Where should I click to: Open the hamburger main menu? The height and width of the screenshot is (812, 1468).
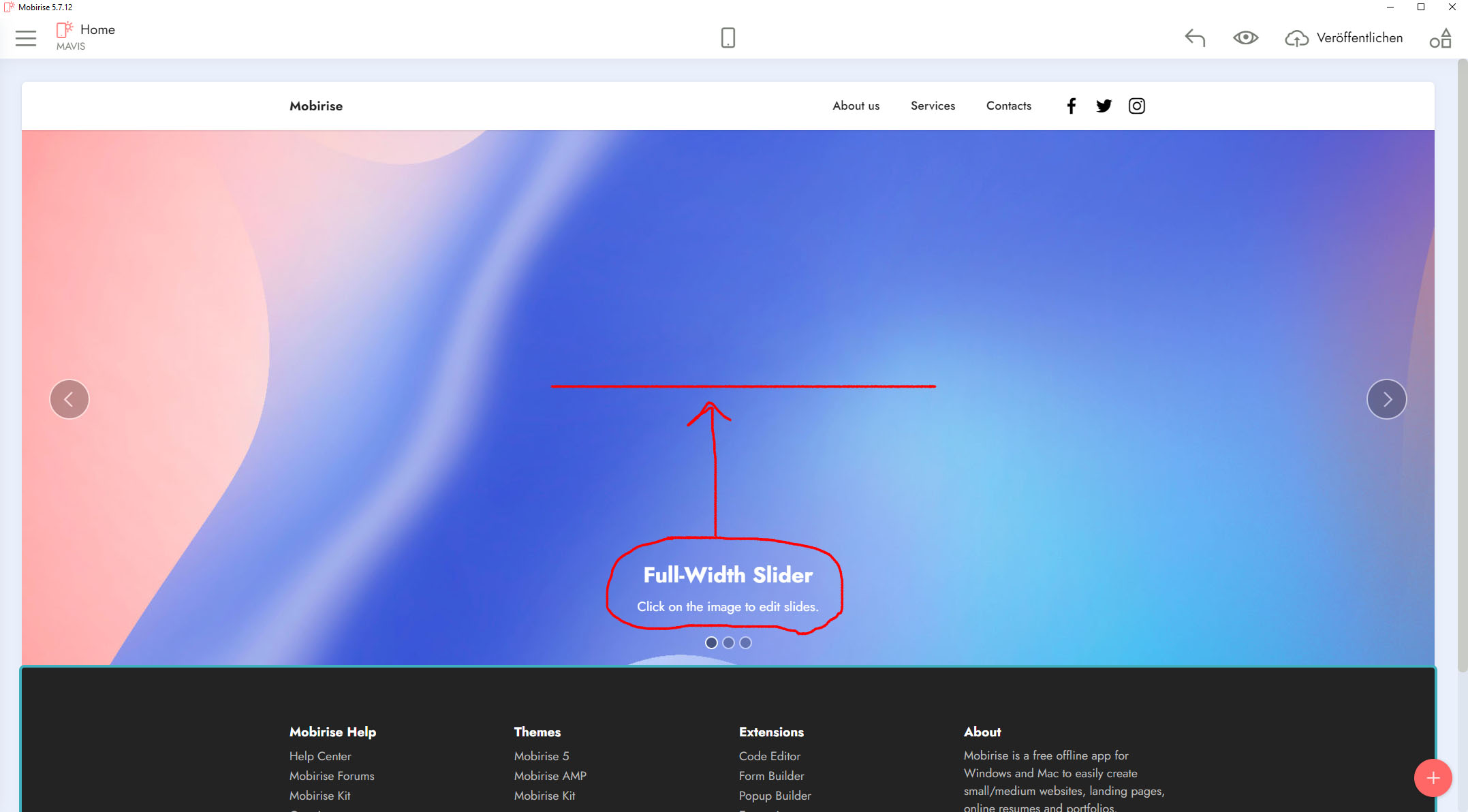26,38
